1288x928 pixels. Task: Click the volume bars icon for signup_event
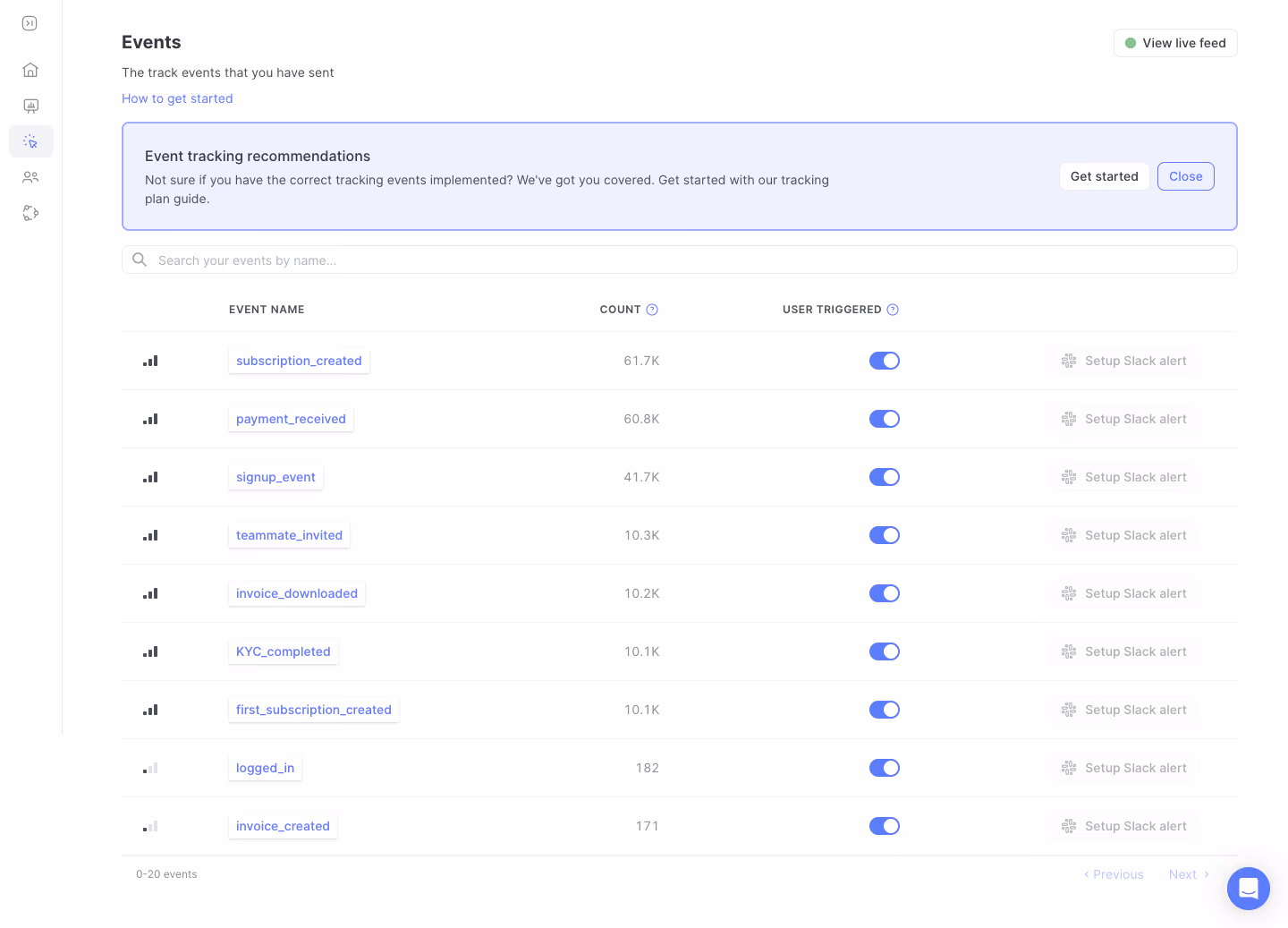(150, 477)
